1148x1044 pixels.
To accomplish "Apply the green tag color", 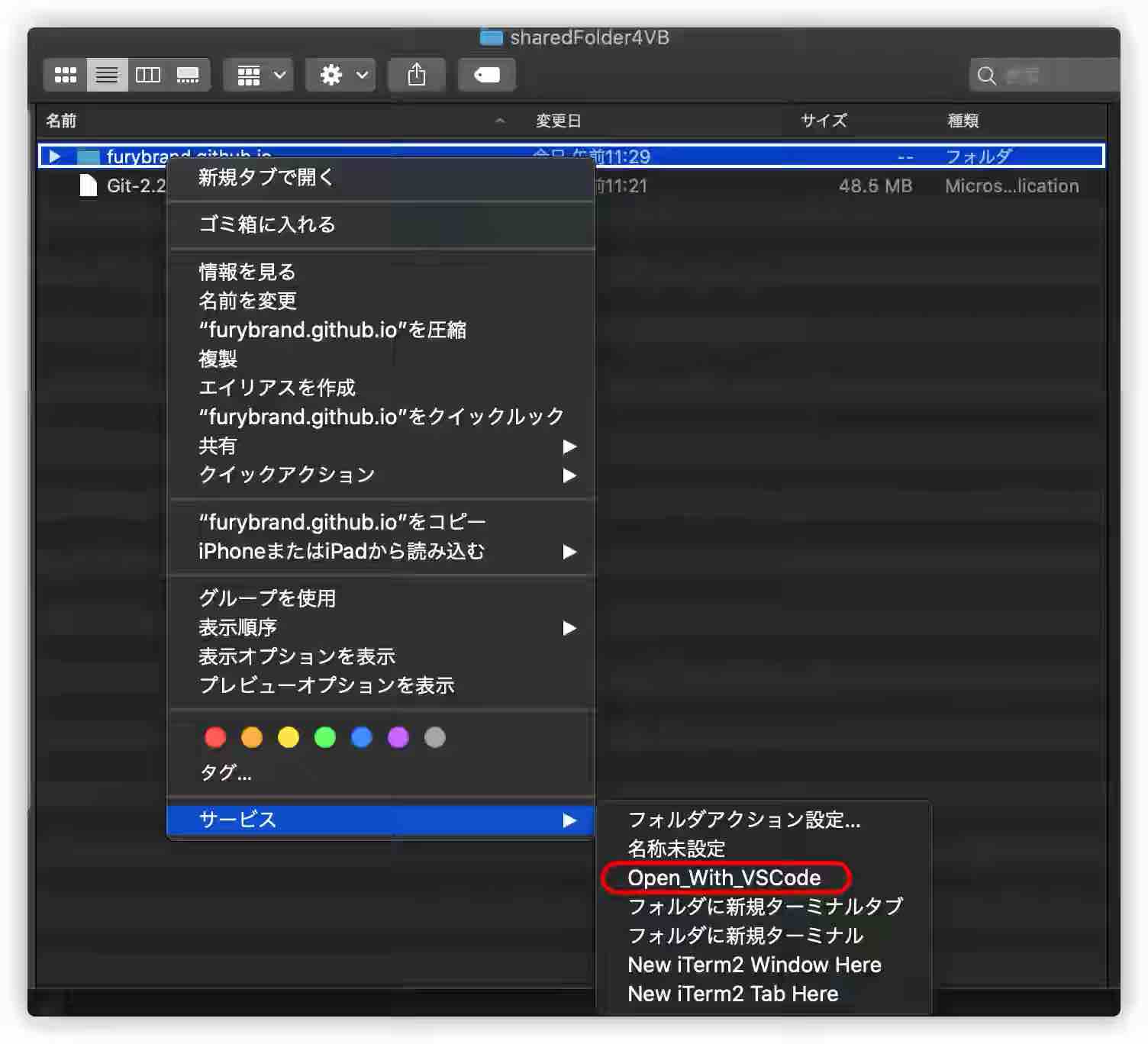I will 325,737.
